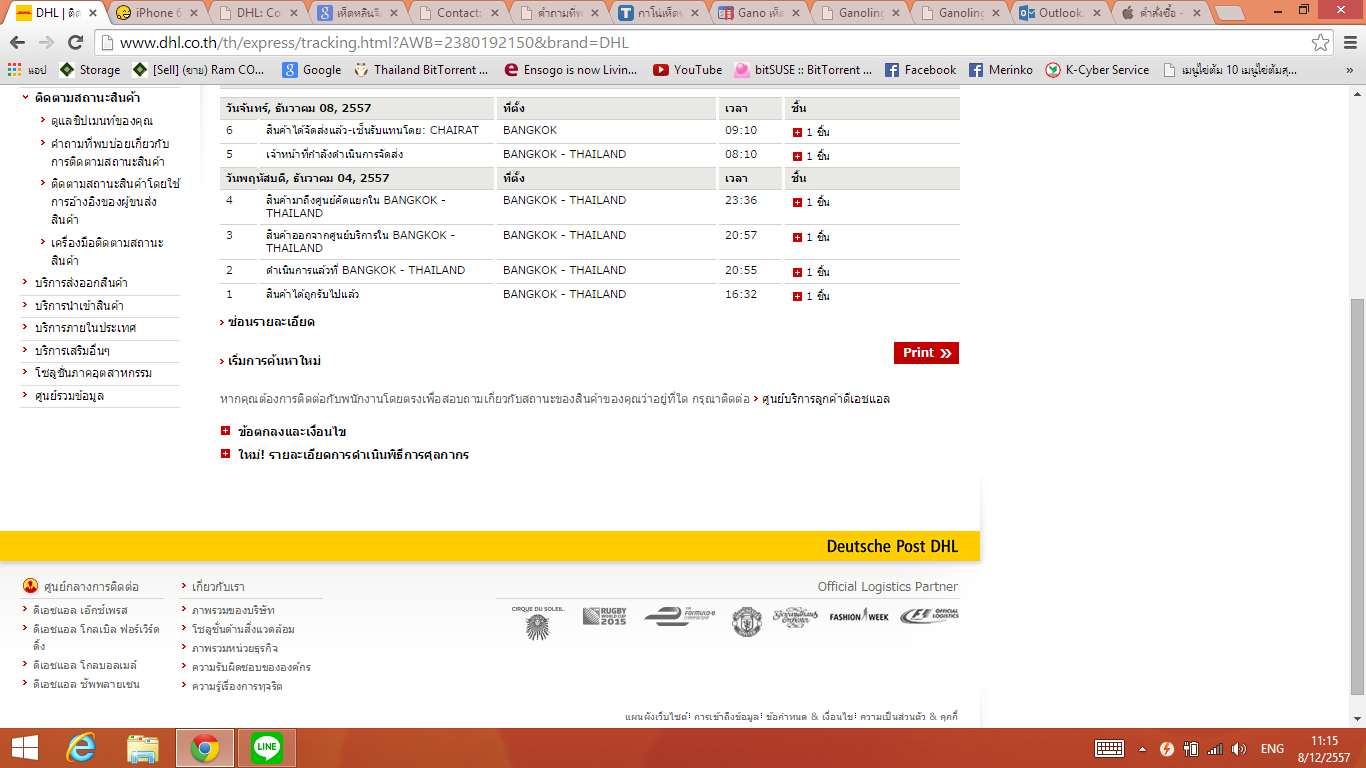Open ภาพรวมของบริษัท footer link
Screen dimensions: 1366x768
[233, 610]
